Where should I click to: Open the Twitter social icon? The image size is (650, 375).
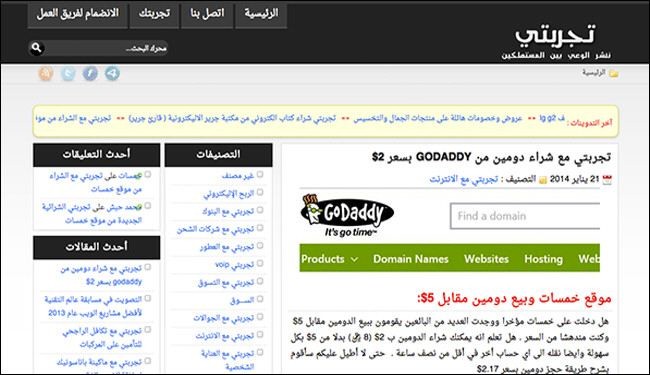[x=68, y=74]
